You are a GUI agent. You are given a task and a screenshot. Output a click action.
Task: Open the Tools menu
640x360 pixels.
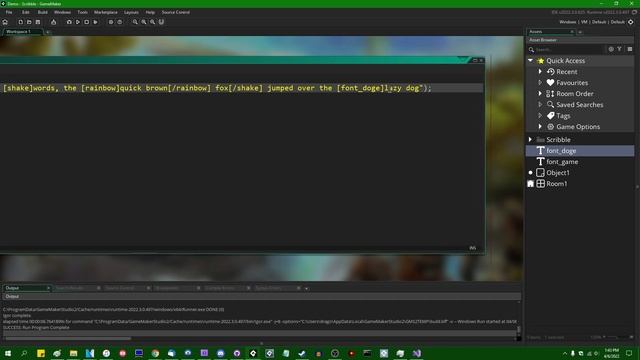pyautogui.click(x=82, y=12)
